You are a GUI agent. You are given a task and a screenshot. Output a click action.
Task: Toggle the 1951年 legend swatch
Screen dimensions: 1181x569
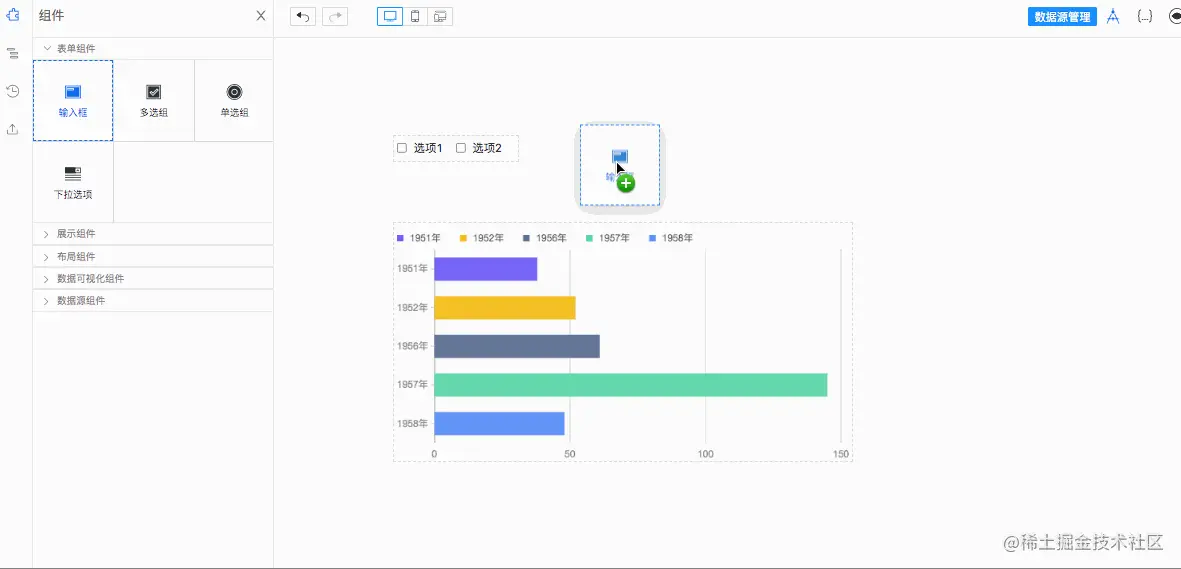coord(401,238)
